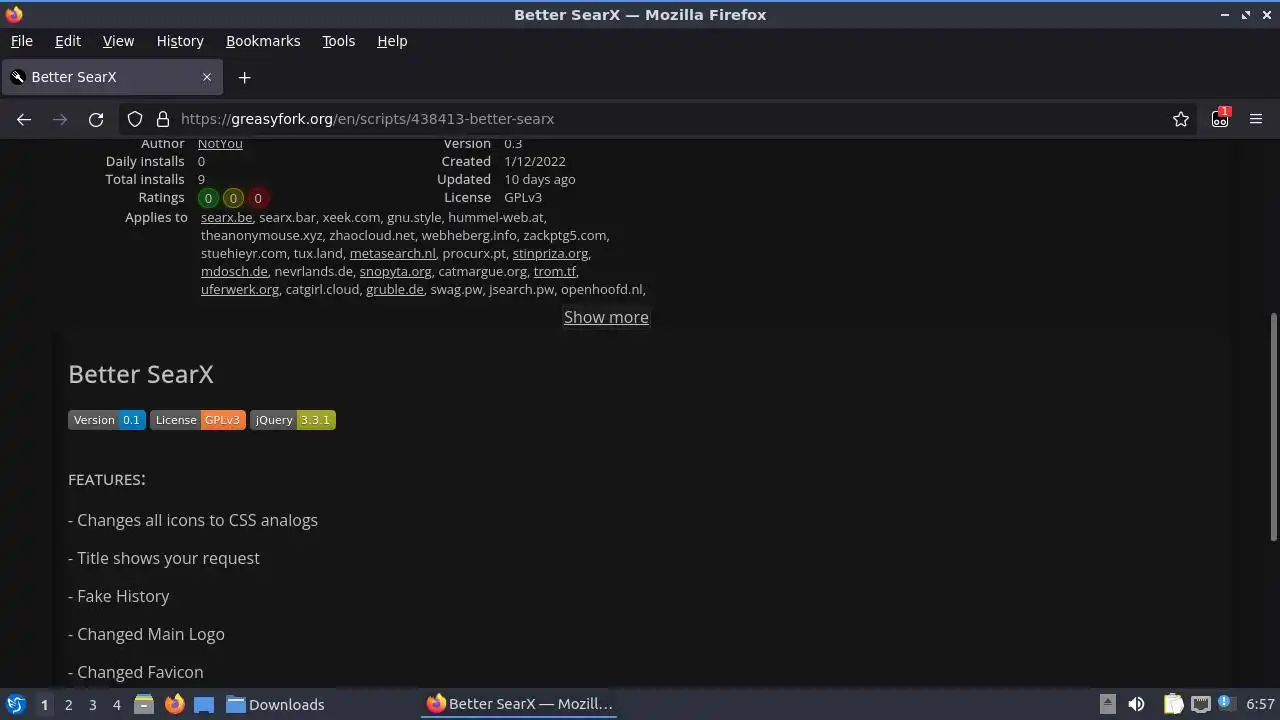Bookmark this page with the star
Viewport: 1280px width, 720px height.
[1181, 119]
